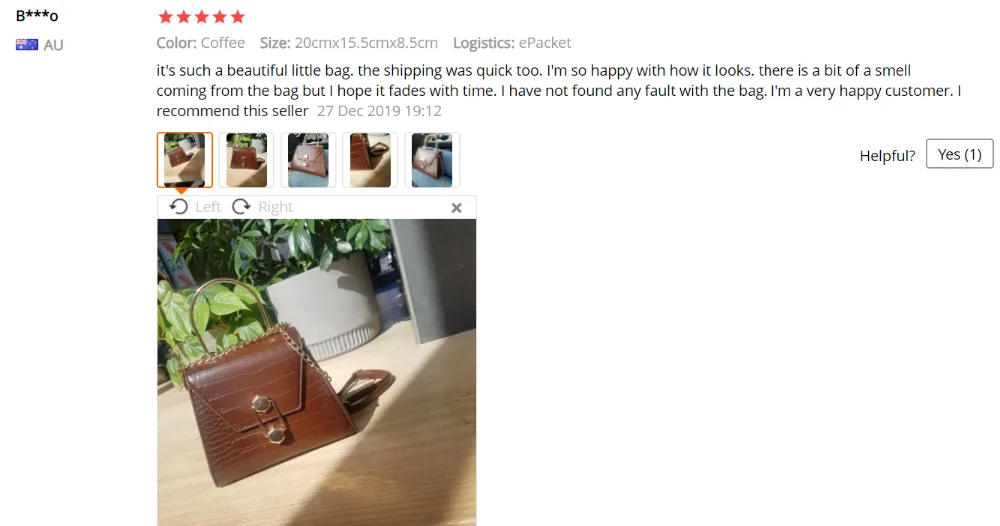Select the first review photo thumbnail
This screenshot has height=526, width=1000.
(184, 159)
